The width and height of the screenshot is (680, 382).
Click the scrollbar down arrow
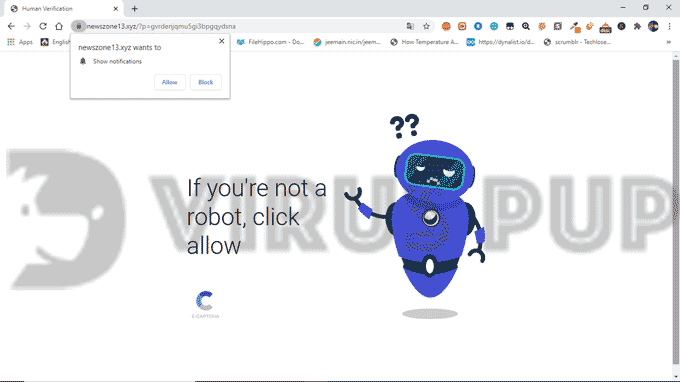click(x=676, y=377)
